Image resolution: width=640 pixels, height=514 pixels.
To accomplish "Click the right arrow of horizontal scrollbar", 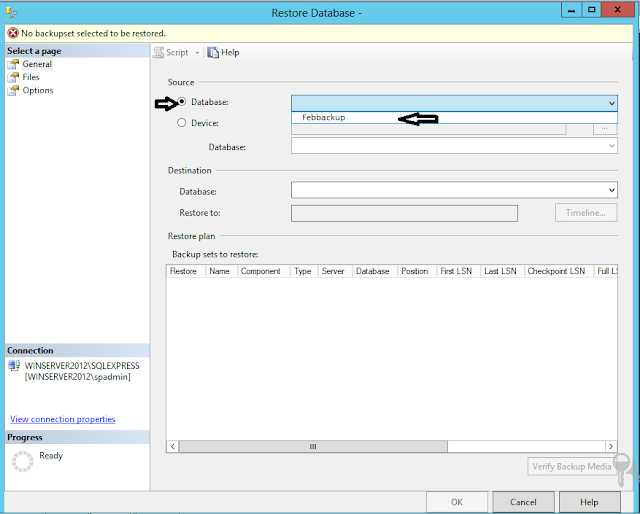I will click(611, 446).
